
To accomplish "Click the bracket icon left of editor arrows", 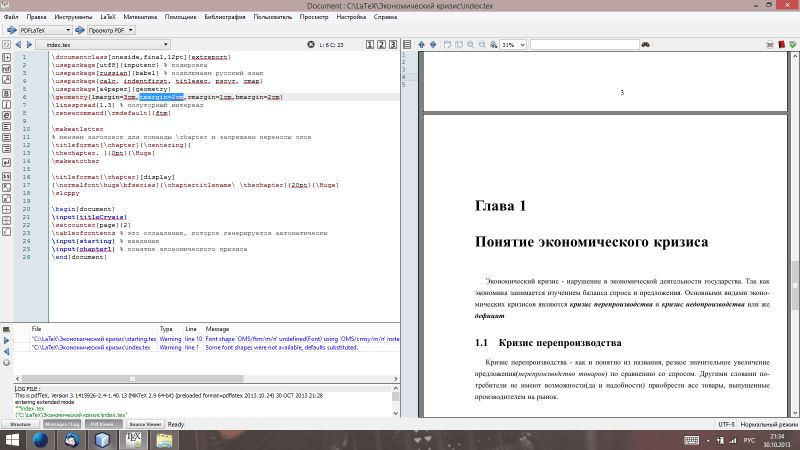I will 6,44.
